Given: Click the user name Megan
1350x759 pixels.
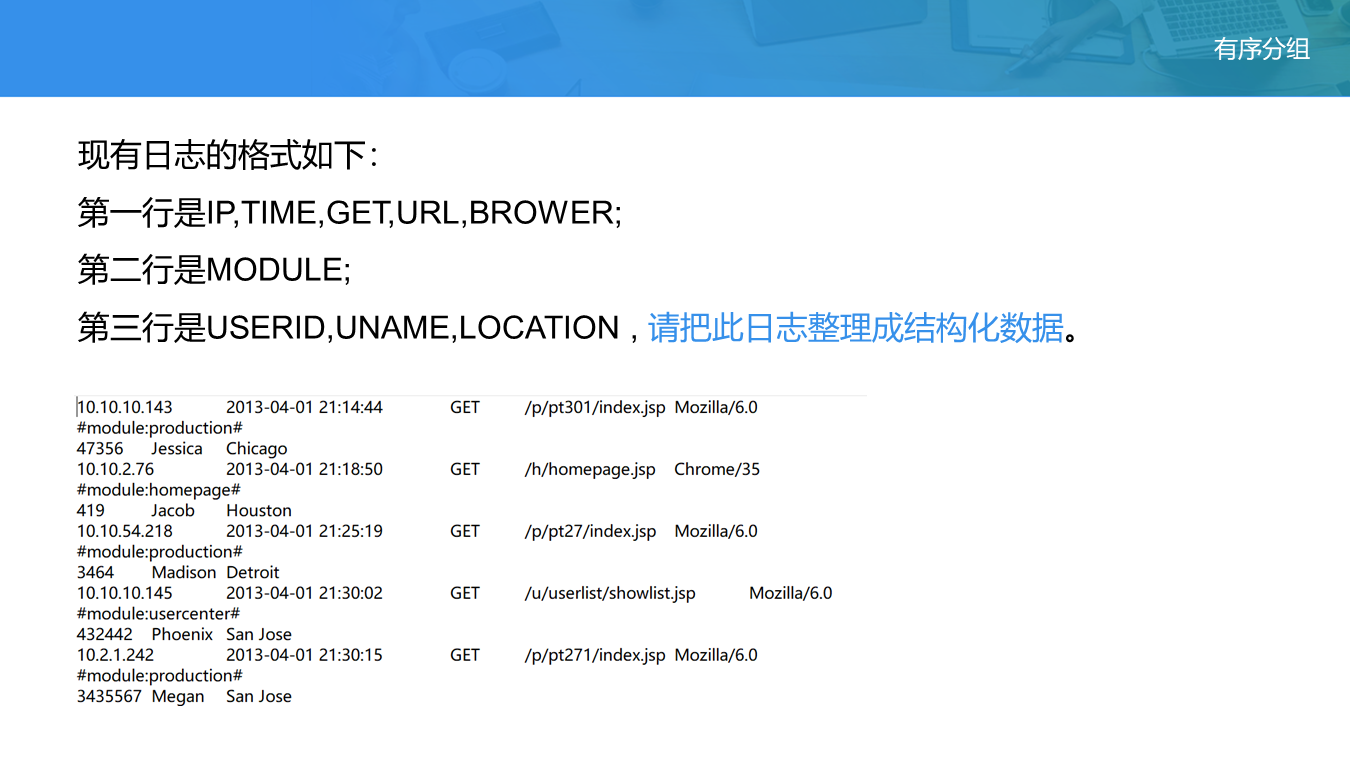Looking at the screenshot, I should pyautogui.click(x=178, y=697).
